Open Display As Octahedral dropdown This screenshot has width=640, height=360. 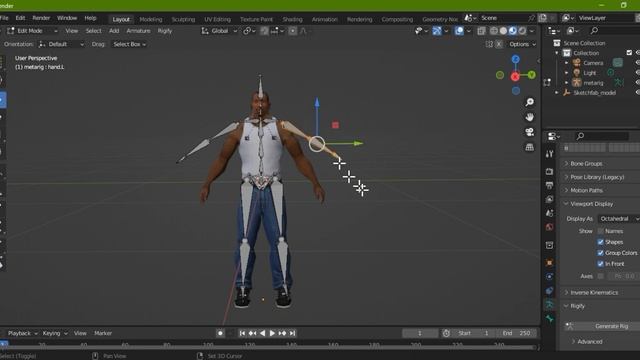coord(619,219)
